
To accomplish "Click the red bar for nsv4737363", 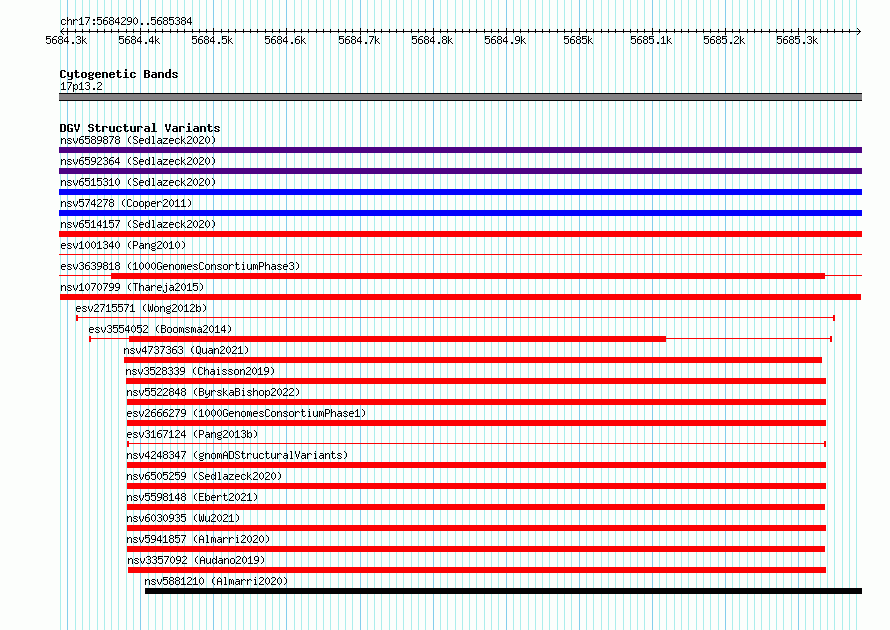I will 473,360.
